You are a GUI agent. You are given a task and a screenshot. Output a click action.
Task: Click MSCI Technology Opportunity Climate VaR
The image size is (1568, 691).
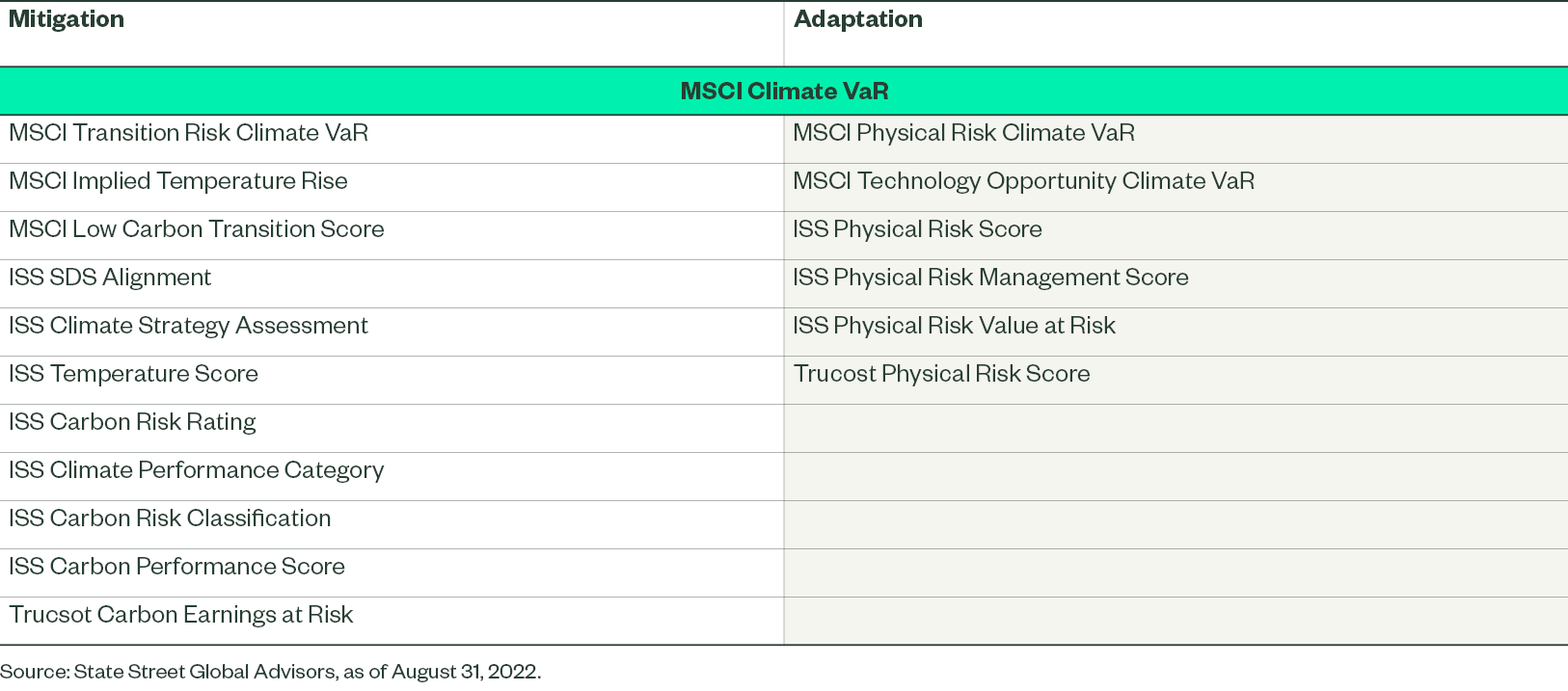(x=1023, y=181)
